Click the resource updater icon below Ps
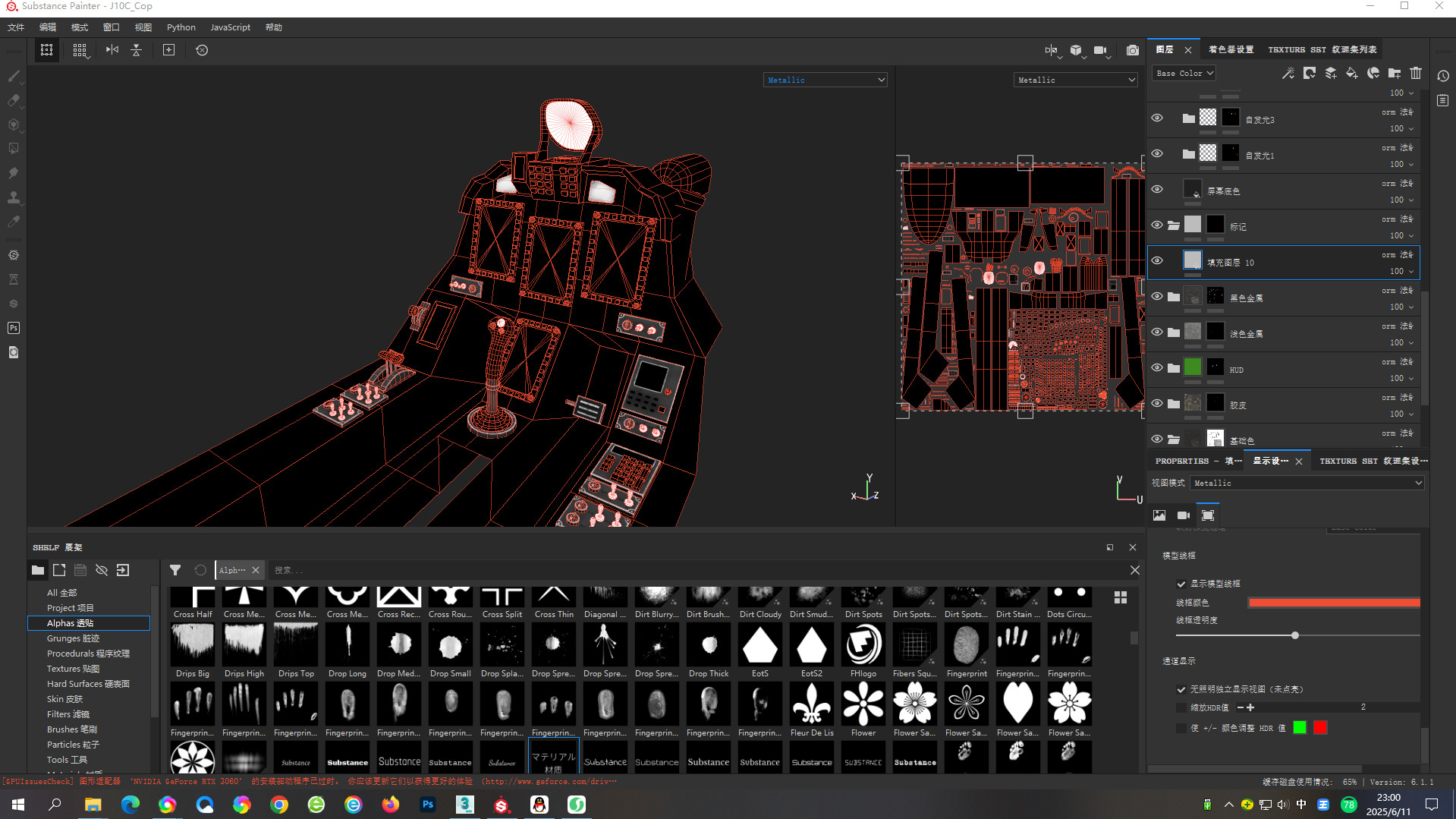This screenshot has width=1456, height=819. tap(14, 352)
